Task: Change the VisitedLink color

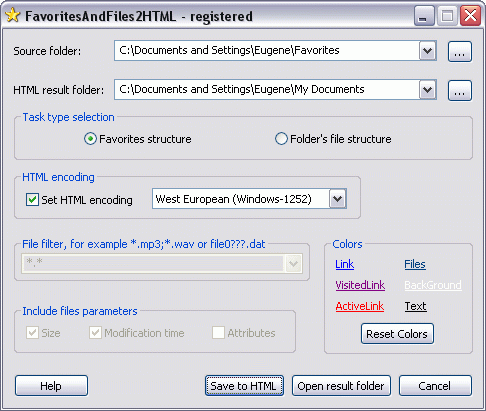Action: click(360, 285)
